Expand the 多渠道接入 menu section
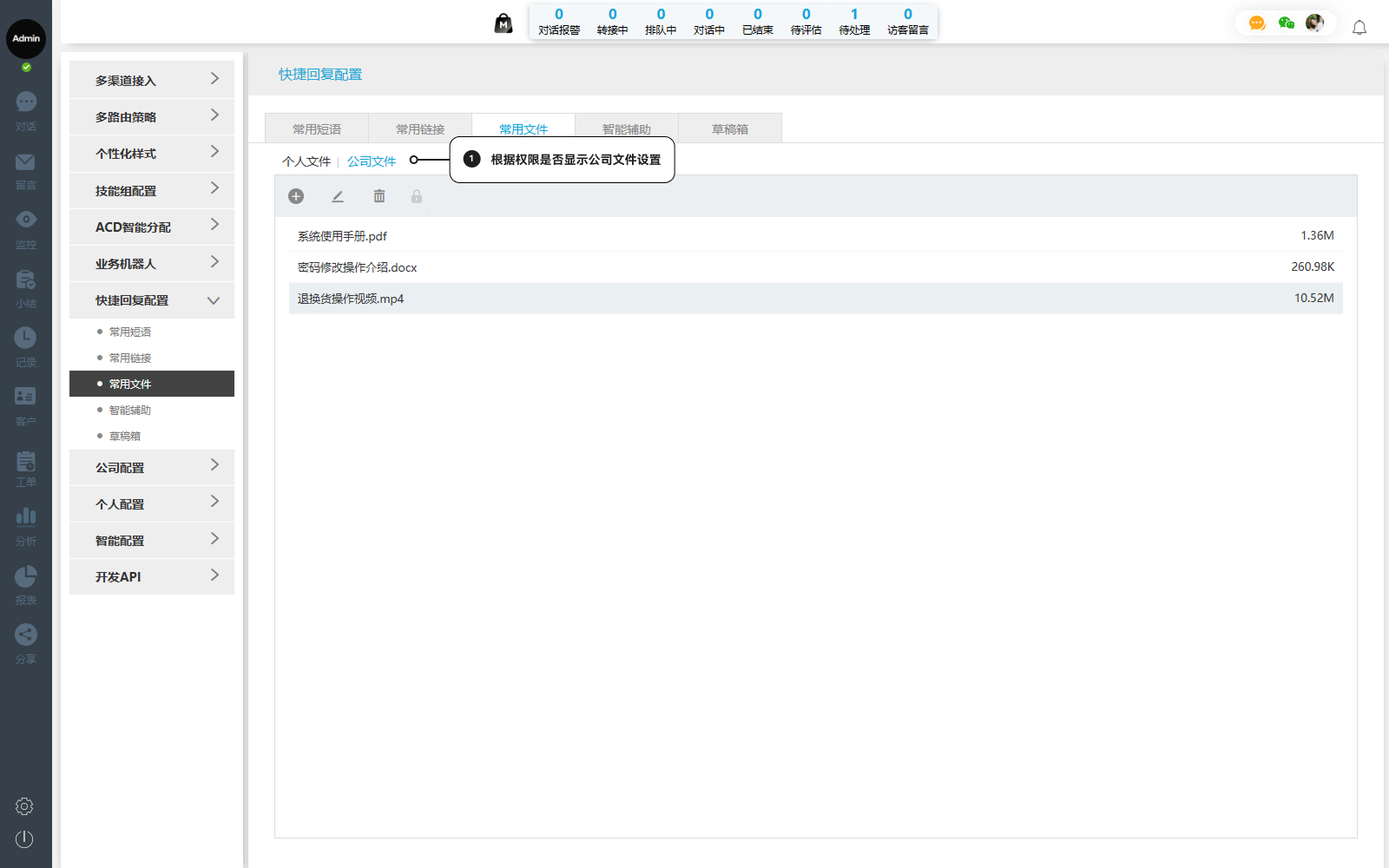 click(x=152, y=80)
